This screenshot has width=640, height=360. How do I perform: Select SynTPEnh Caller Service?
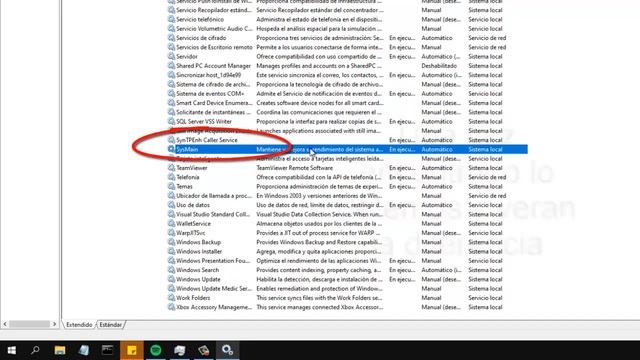(207, 140)
